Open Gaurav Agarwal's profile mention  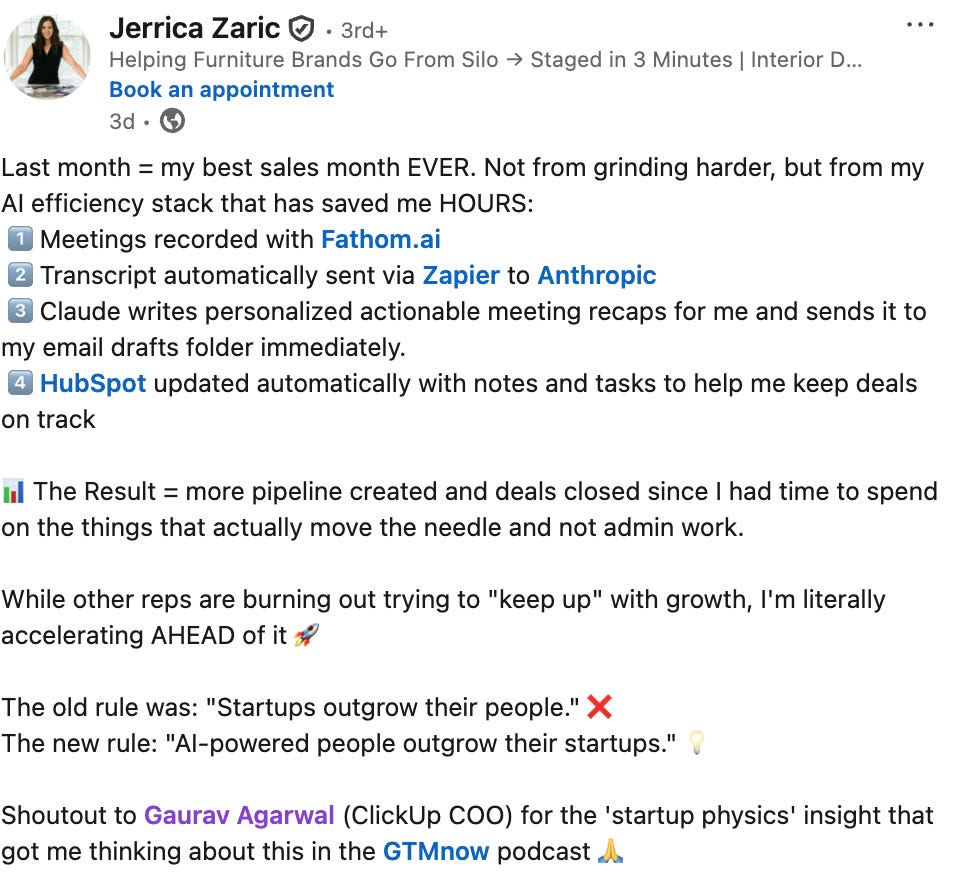coord(239,815)
